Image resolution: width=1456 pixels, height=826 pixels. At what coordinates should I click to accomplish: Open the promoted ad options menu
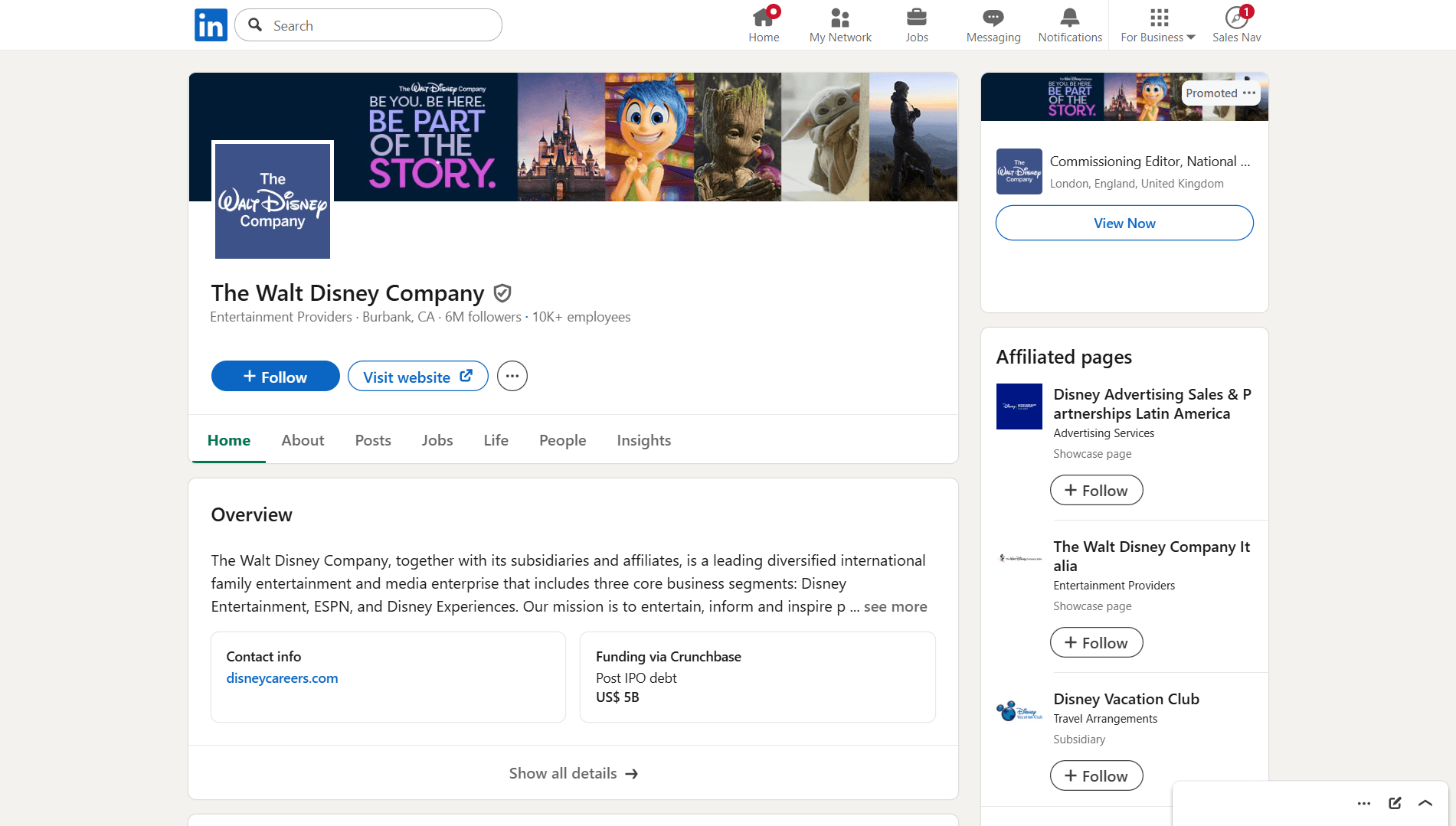point(1248,93)
